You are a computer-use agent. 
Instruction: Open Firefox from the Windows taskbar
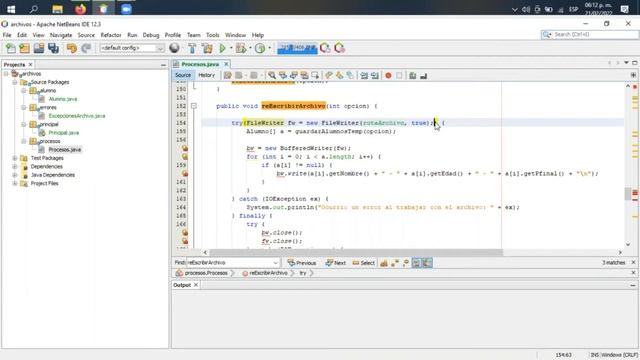[80, 9]
